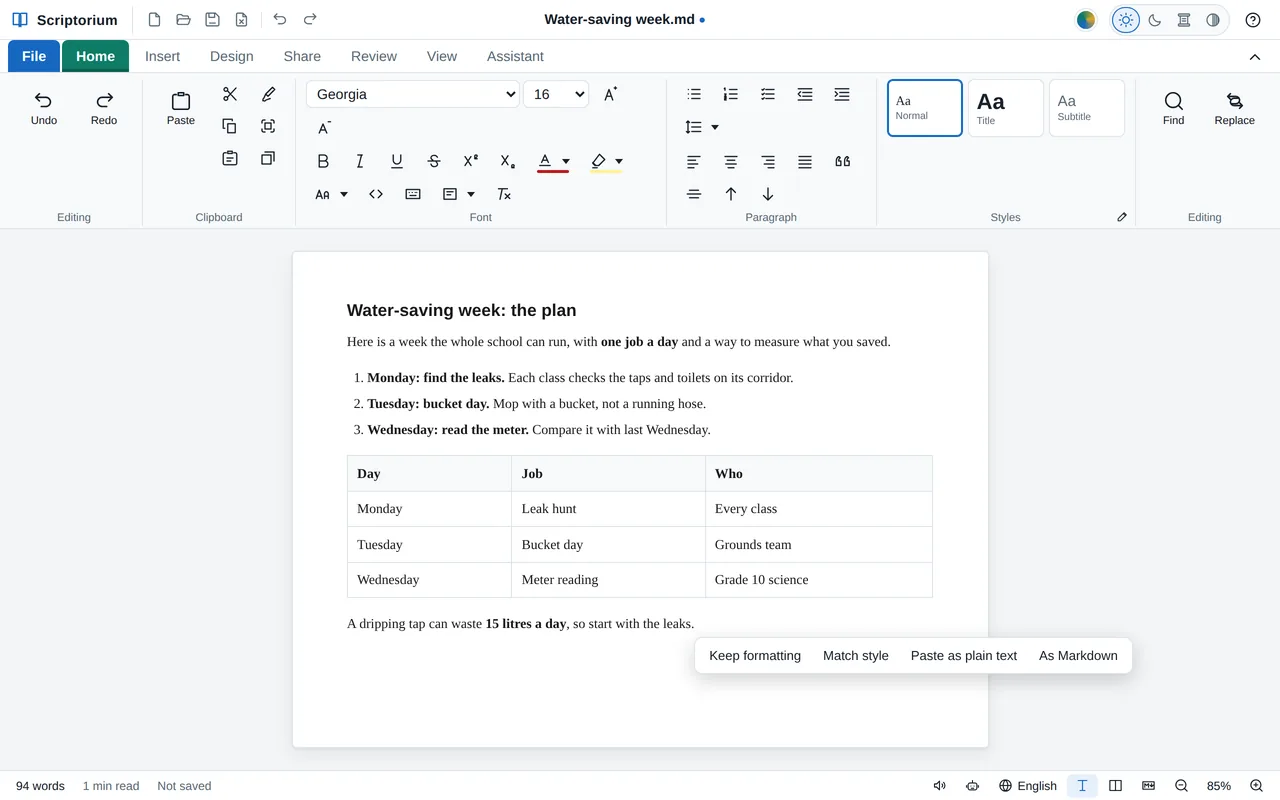Insert inline code with the angle-brackets icon
1280x800 pixels.
click(376, 194)
